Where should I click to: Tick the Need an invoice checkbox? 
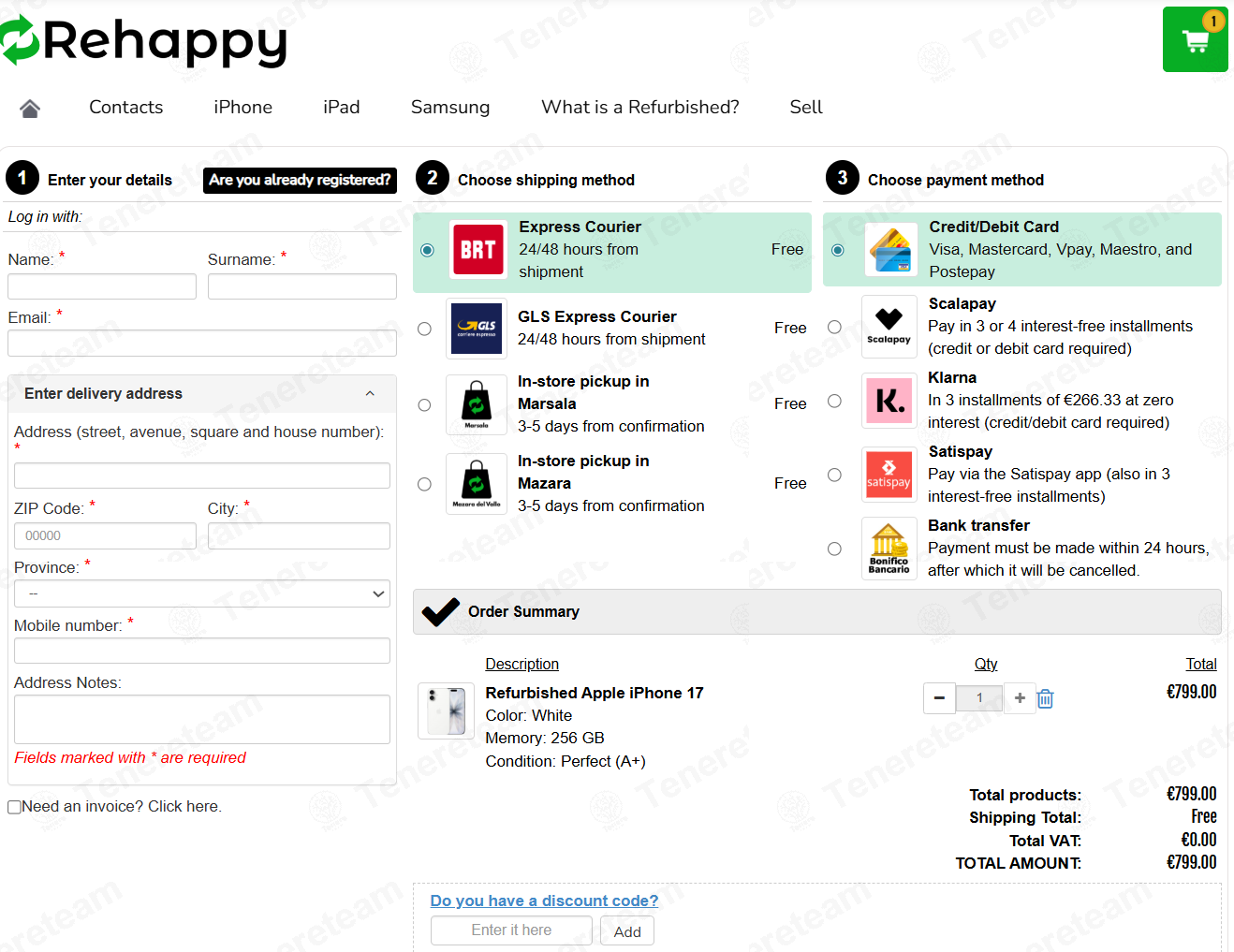click(14, 807)
